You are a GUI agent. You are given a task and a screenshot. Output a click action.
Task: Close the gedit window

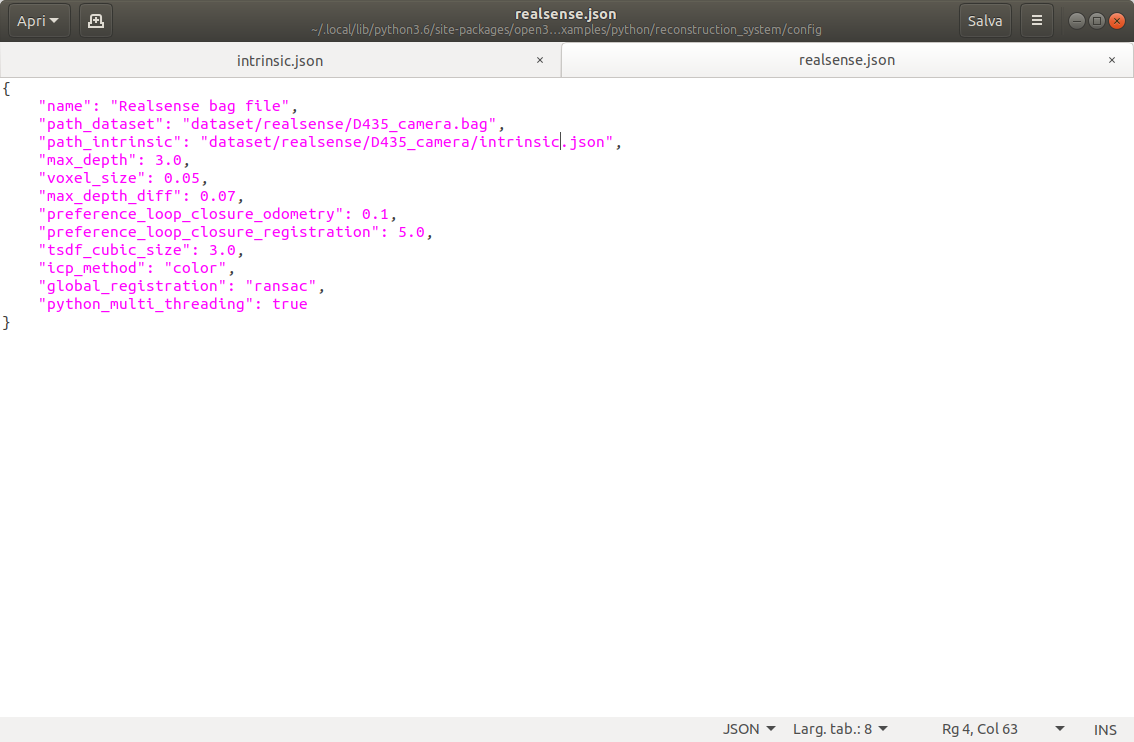coord(1117,21)
